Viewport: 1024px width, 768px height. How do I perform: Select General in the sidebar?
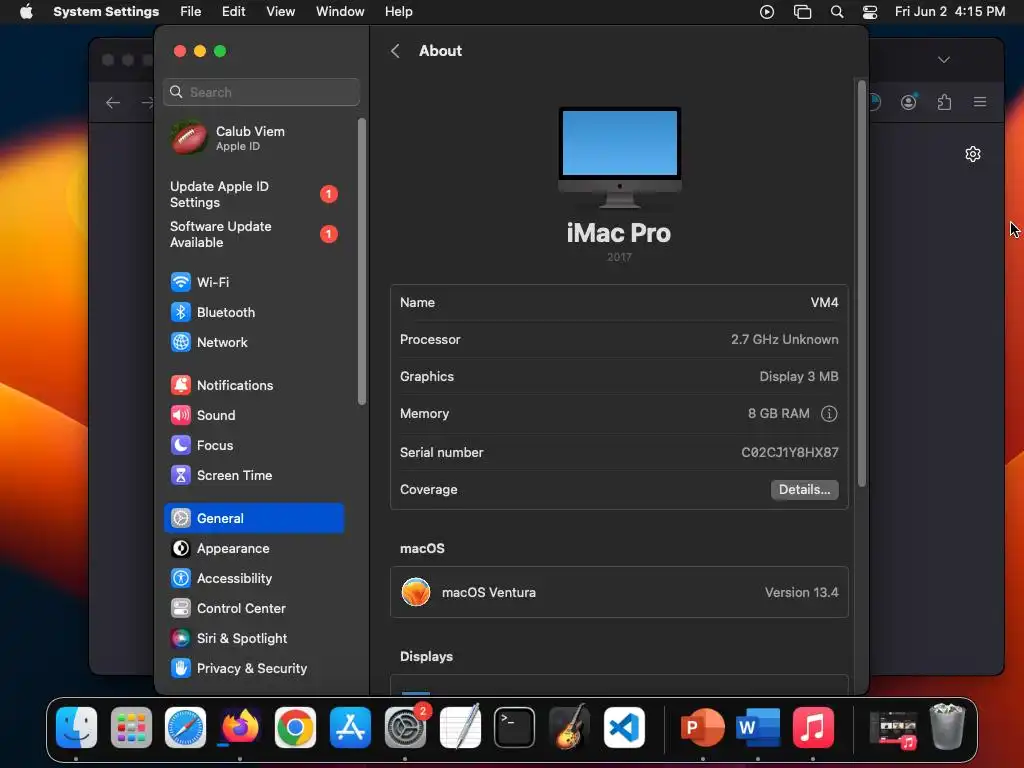coord(253,519)
